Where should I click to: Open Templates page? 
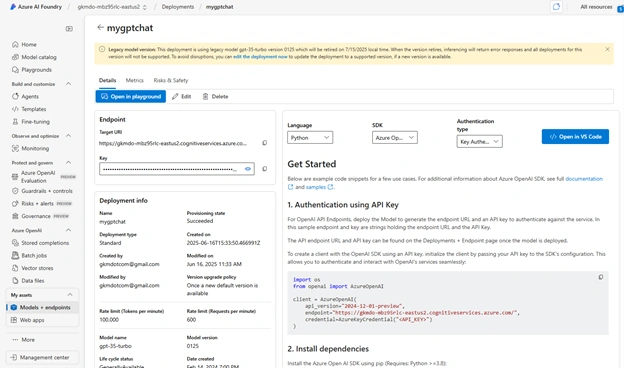click(x=29, y=109)
